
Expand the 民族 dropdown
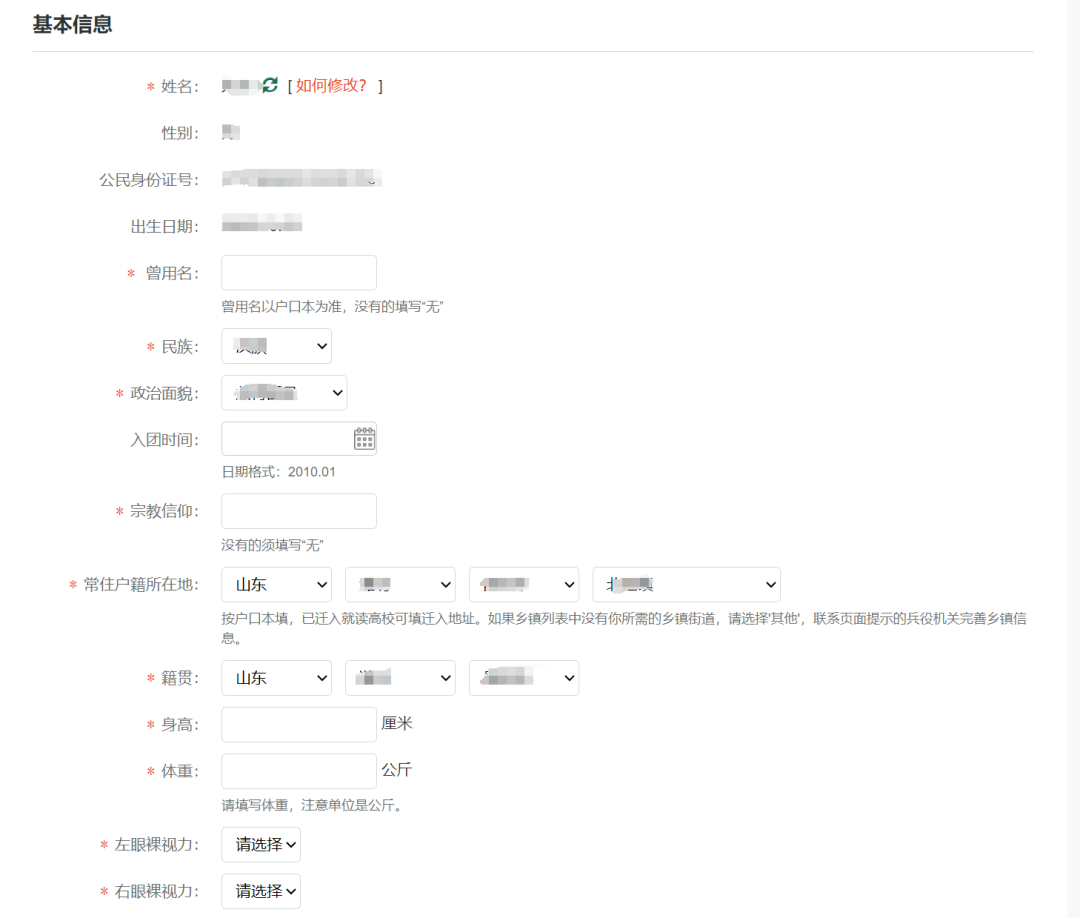pyautogui.click(x=276, y=346)
